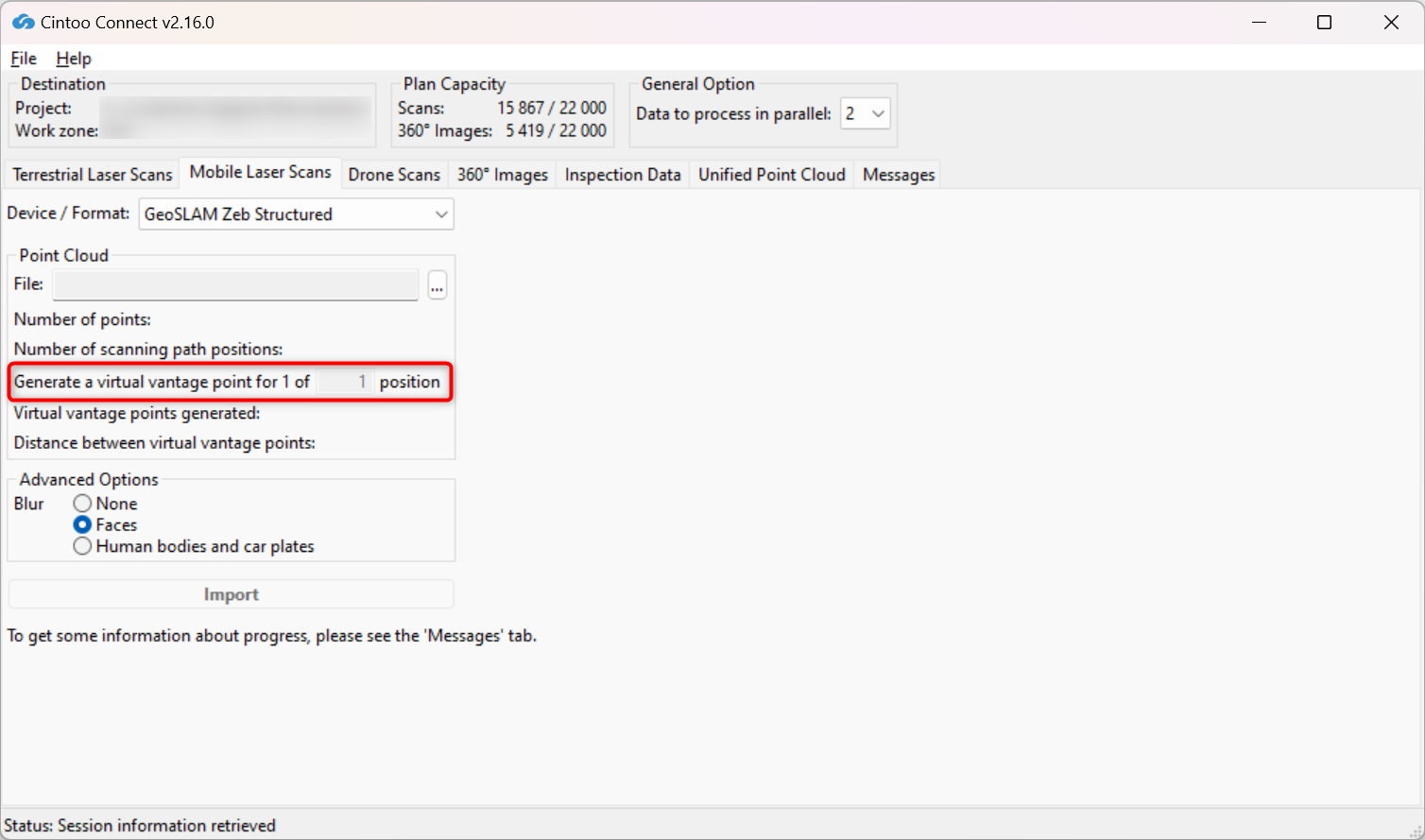Viewport: 1425px width, 840px height.
Task: Click the 'Work zone:' label in Destination
Action: pos(57,130)
